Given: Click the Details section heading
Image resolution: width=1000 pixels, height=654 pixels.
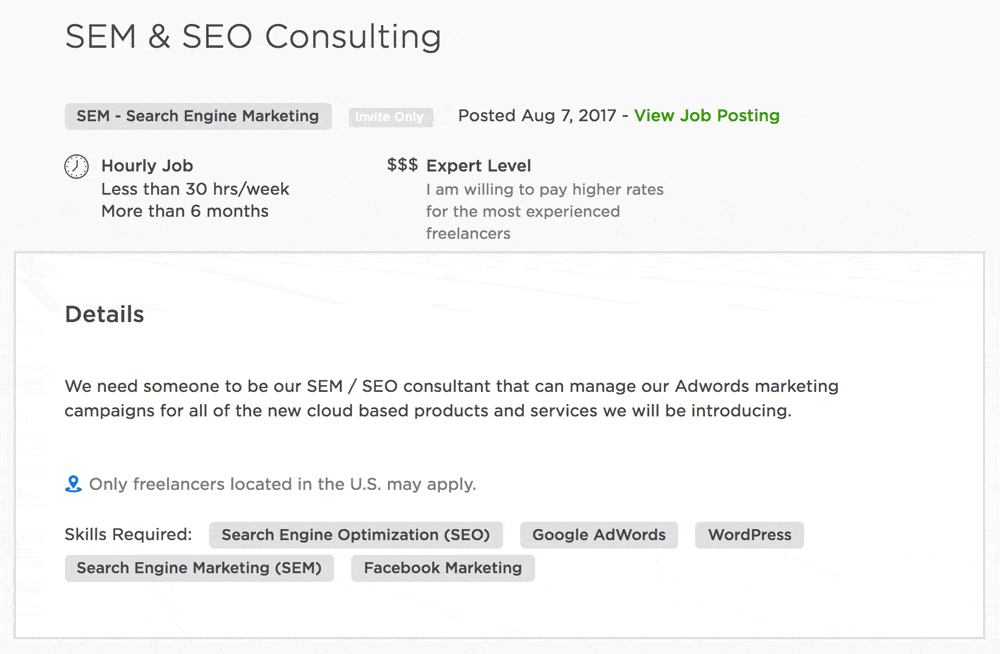Looking at the screenshot, I should click(x=104, y=314).
